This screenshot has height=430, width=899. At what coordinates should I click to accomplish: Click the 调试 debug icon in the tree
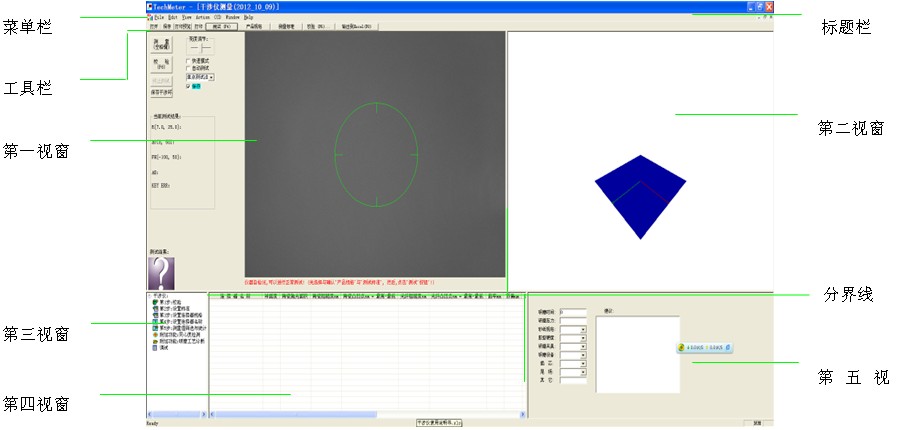155,348
